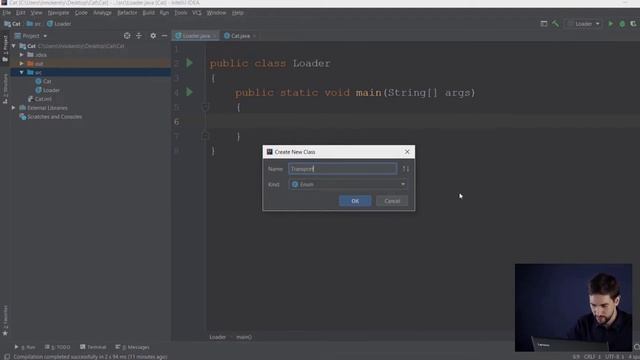Click the Build project hammer icon
Image resolution: width=640 pixels, height=360 pixels.
coord(556,24)
